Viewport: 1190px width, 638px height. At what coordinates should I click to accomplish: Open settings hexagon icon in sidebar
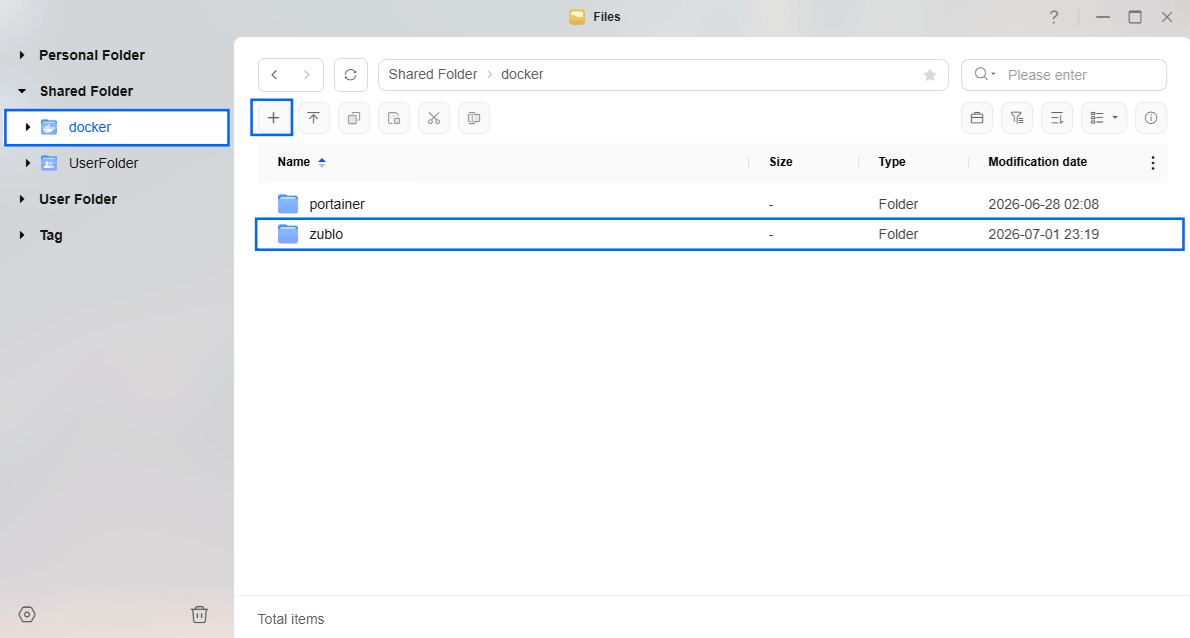(x=27, y=614)
